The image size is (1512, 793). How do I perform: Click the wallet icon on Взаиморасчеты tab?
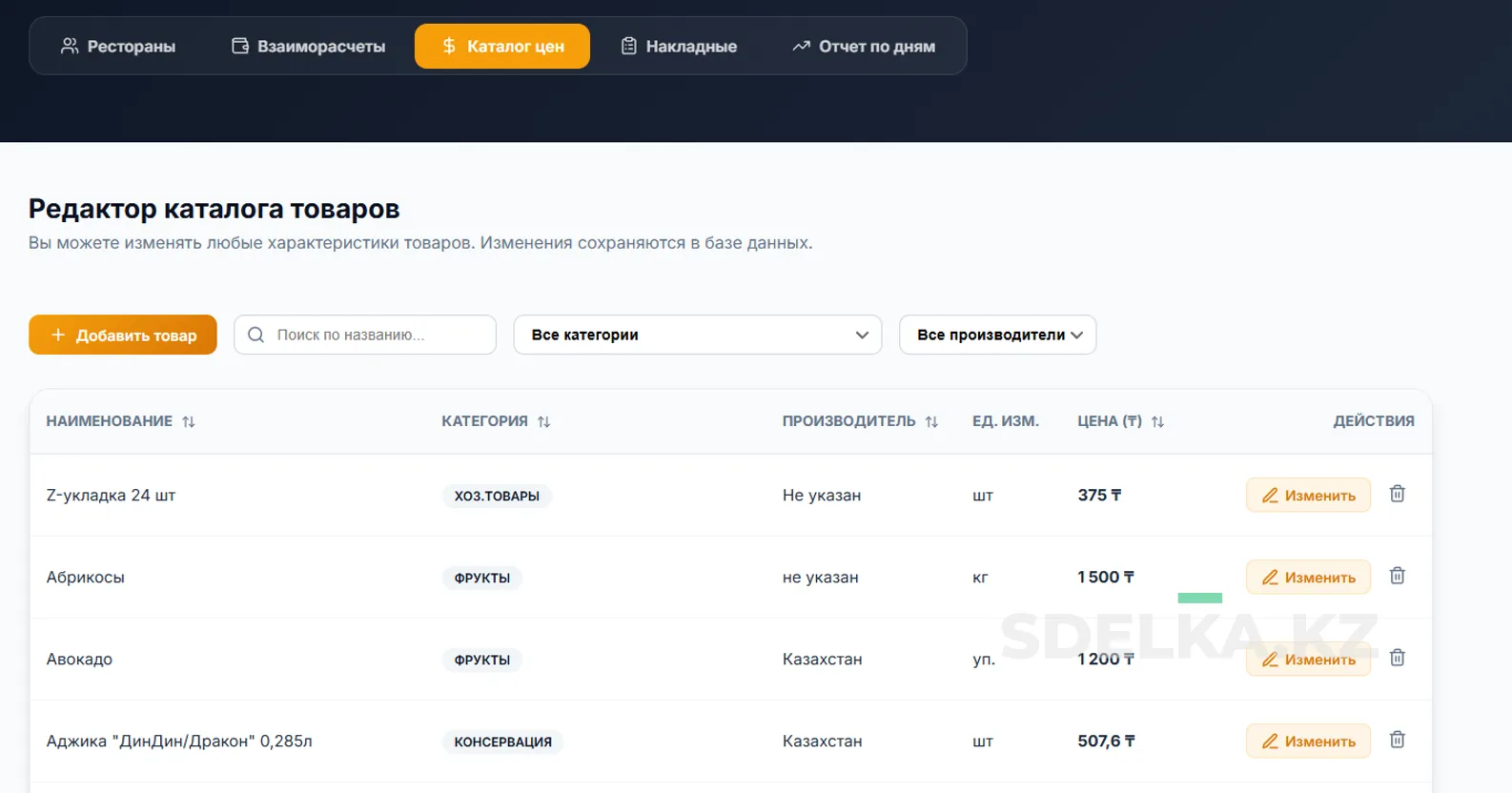coord(240,46)
